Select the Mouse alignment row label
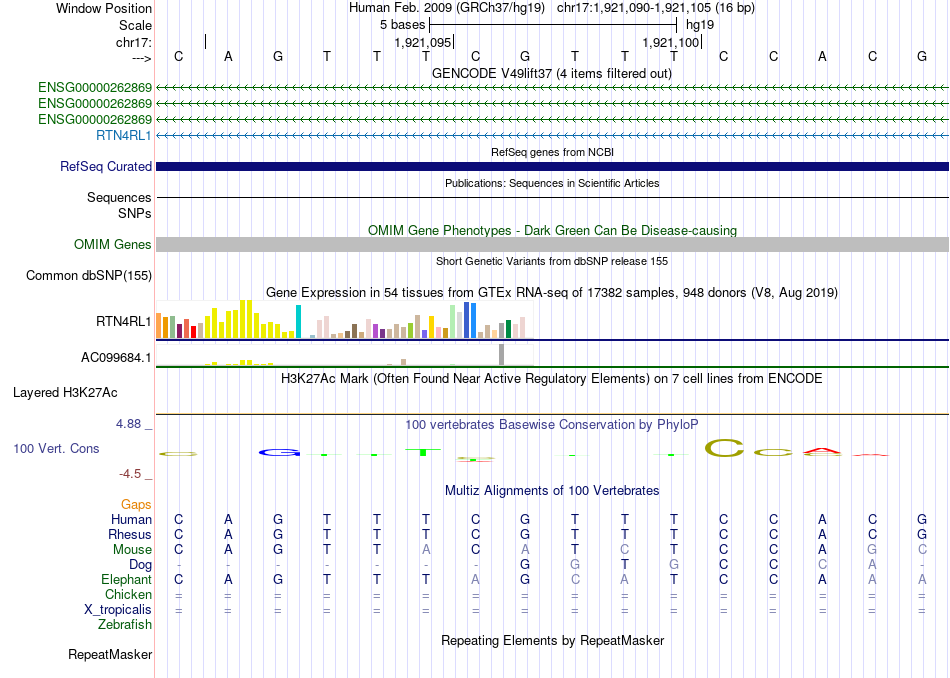Image resolution: width=950 pixels, height=678 pixels. pos(132,550)
